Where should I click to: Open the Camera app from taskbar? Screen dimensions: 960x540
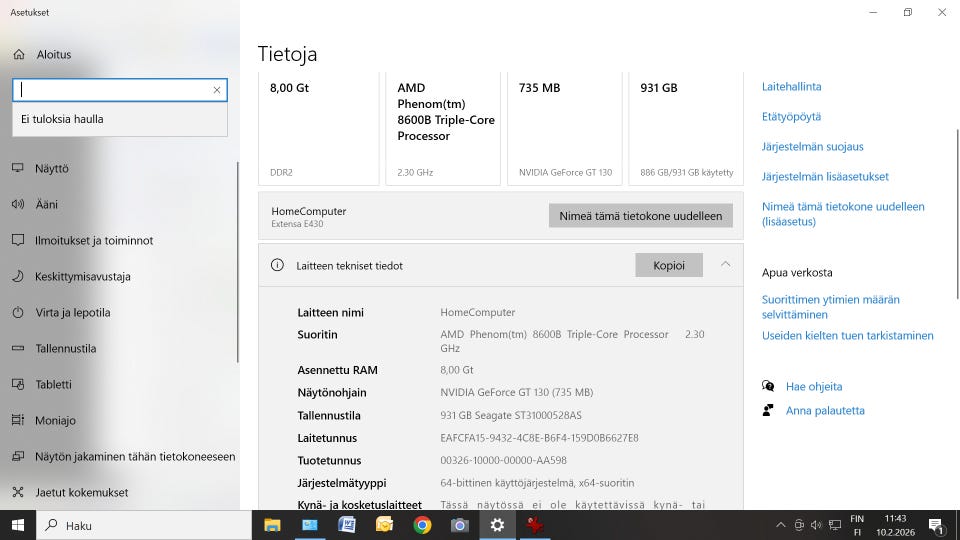tap(459, 525)
